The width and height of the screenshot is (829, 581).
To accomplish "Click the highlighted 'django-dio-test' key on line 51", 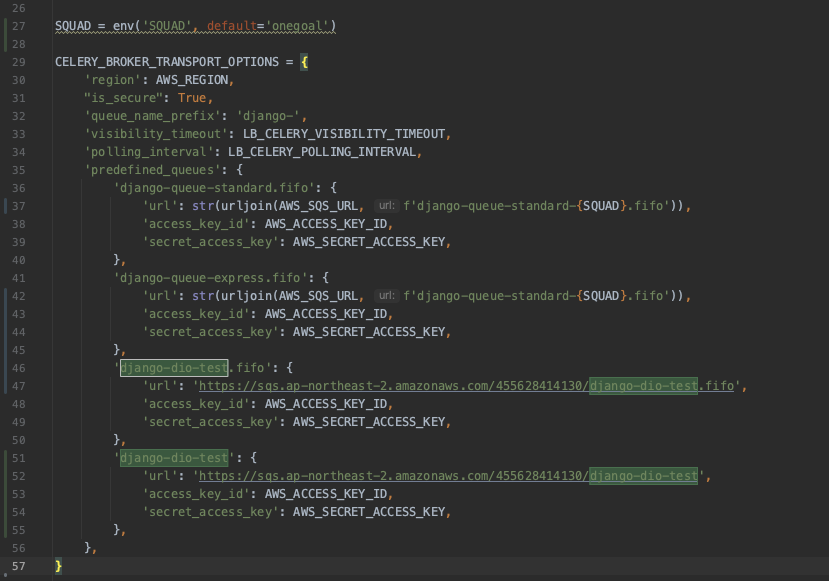I will point(174,458).
